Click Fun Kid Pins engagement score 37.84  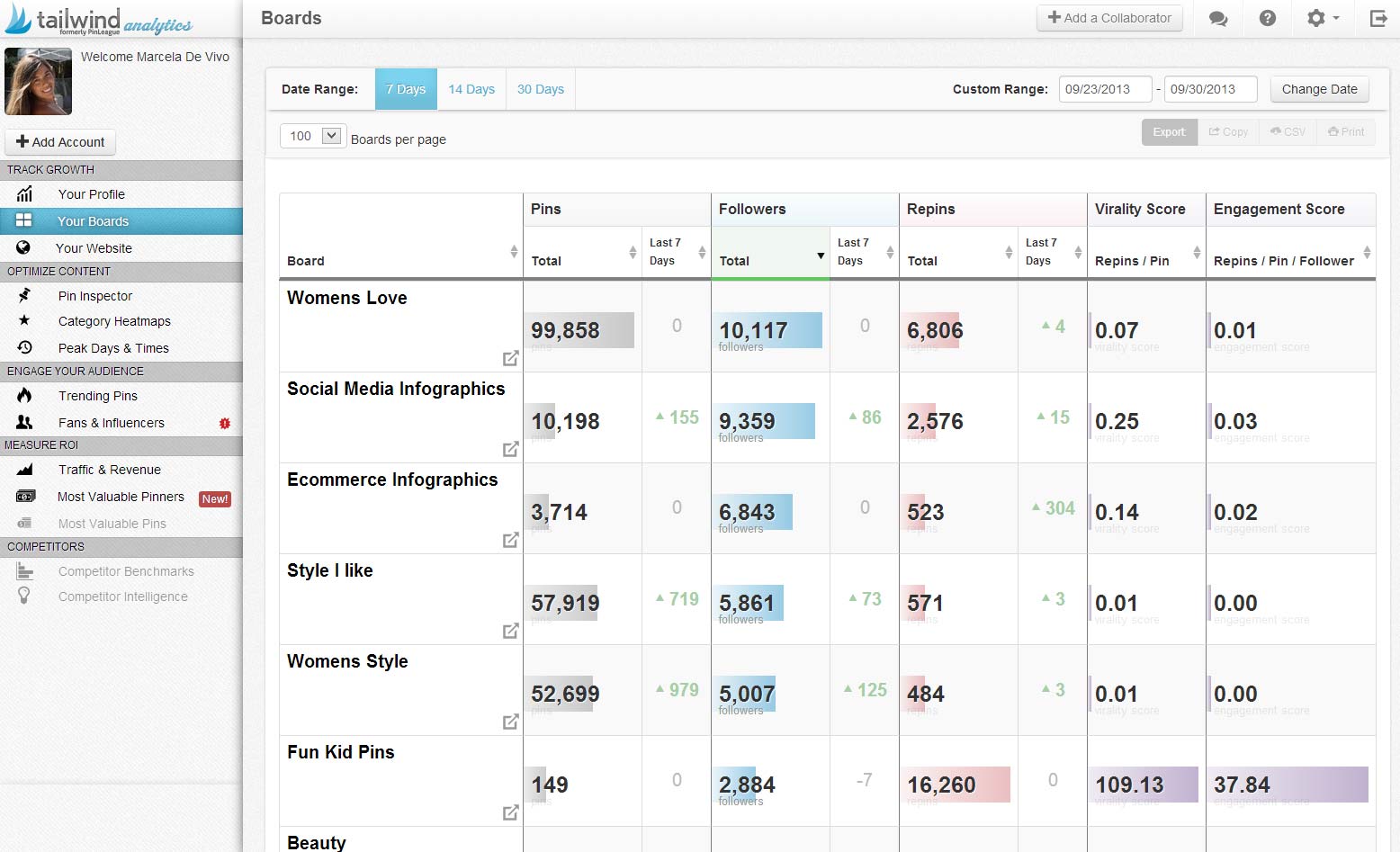tap(1242, 785)
